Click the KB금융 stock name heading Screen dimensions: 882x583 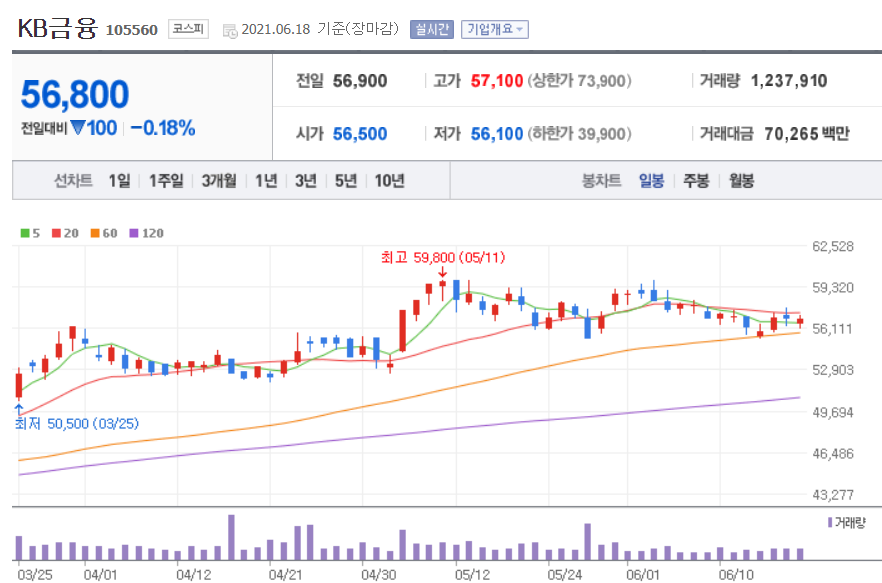58,28
